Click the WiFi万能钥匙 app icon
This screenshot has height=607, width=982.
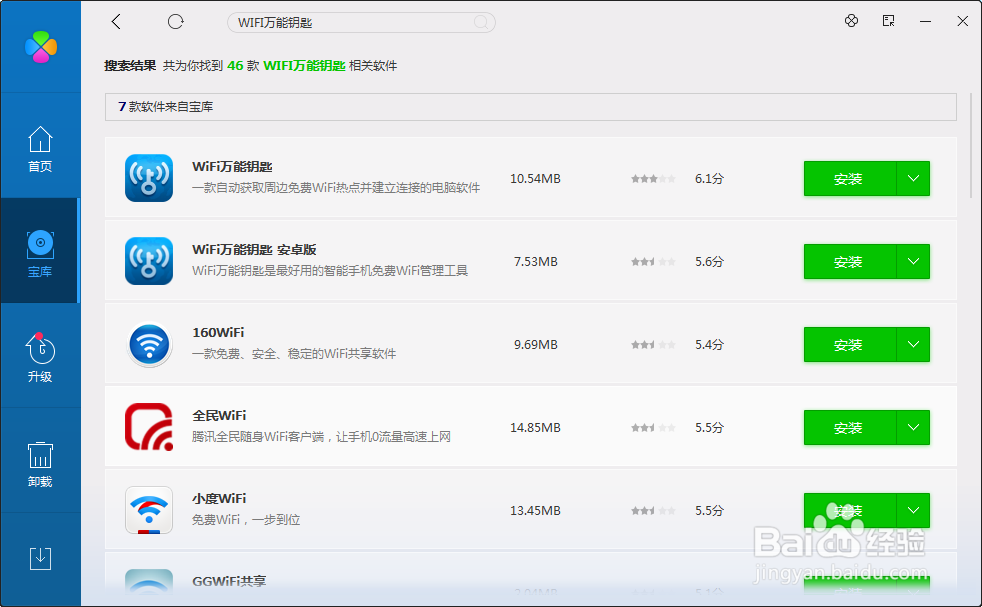pyautogui.click(x=149, y=178)
